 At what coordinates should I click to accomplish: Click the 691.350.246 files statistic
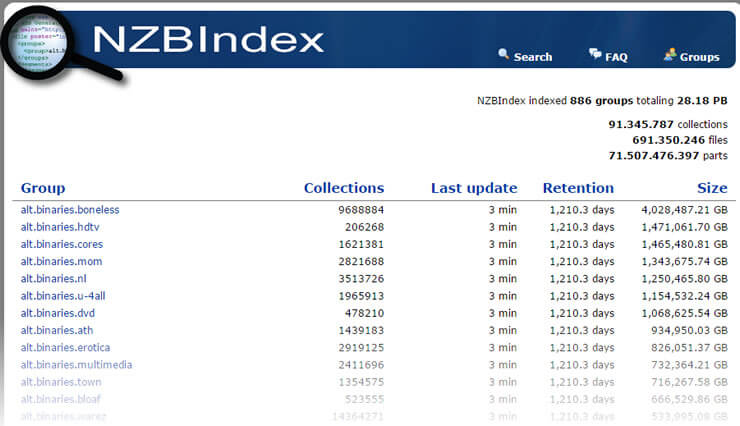(x=680, y=140)
